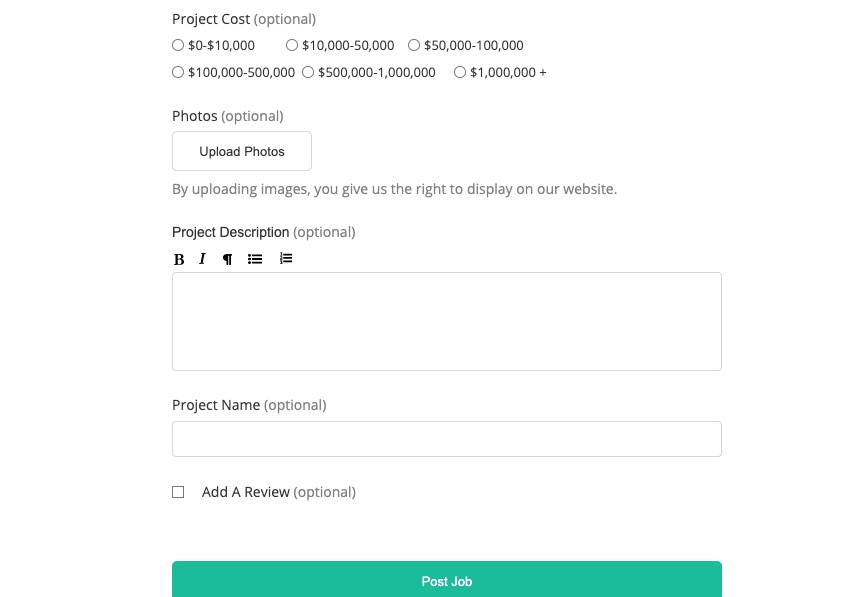Focus the Project Name input field

pos(446,439)
